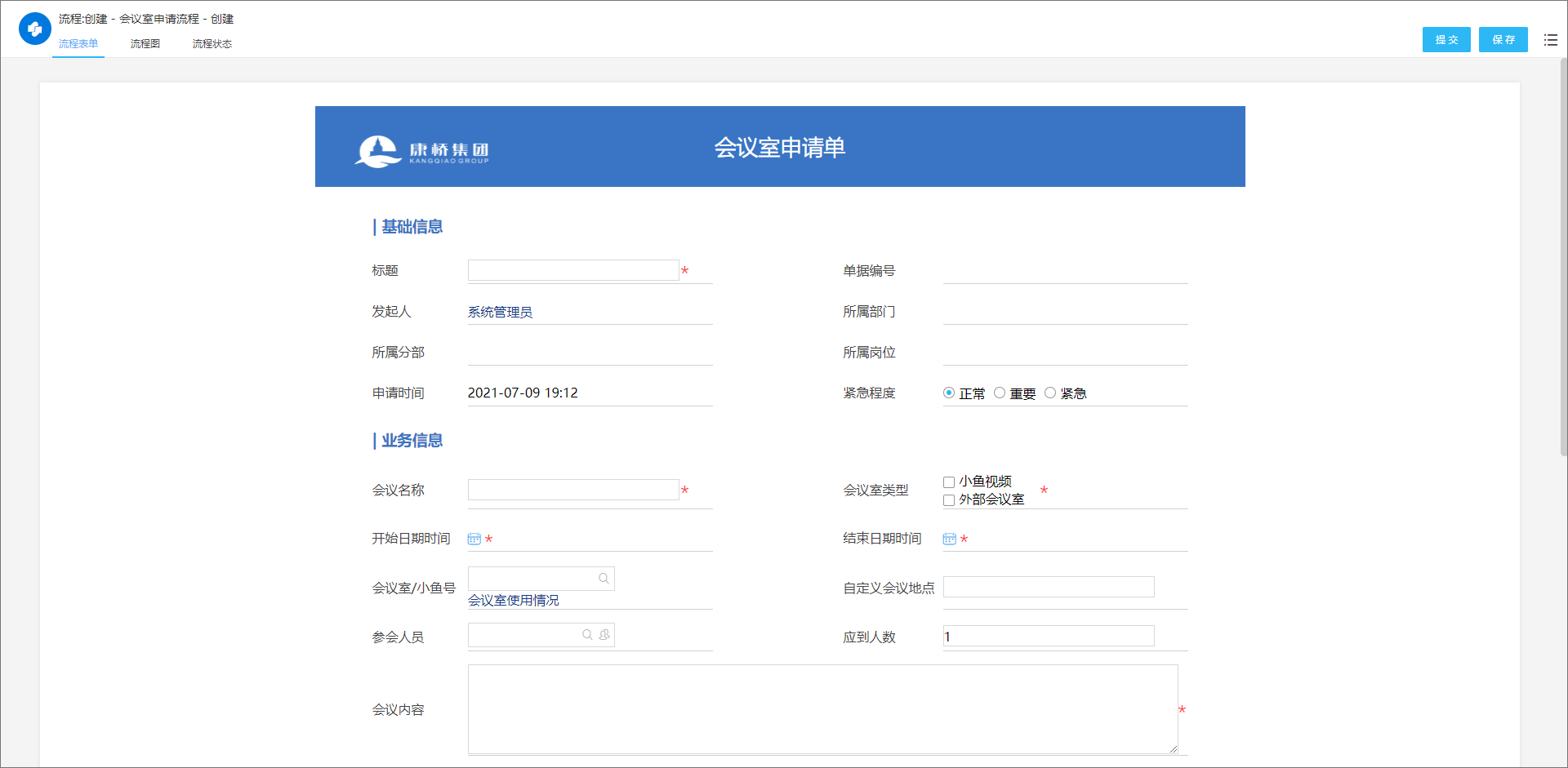
Task: Click the 康桥集团 logo in the form header
Action: (x=422, y=150)
